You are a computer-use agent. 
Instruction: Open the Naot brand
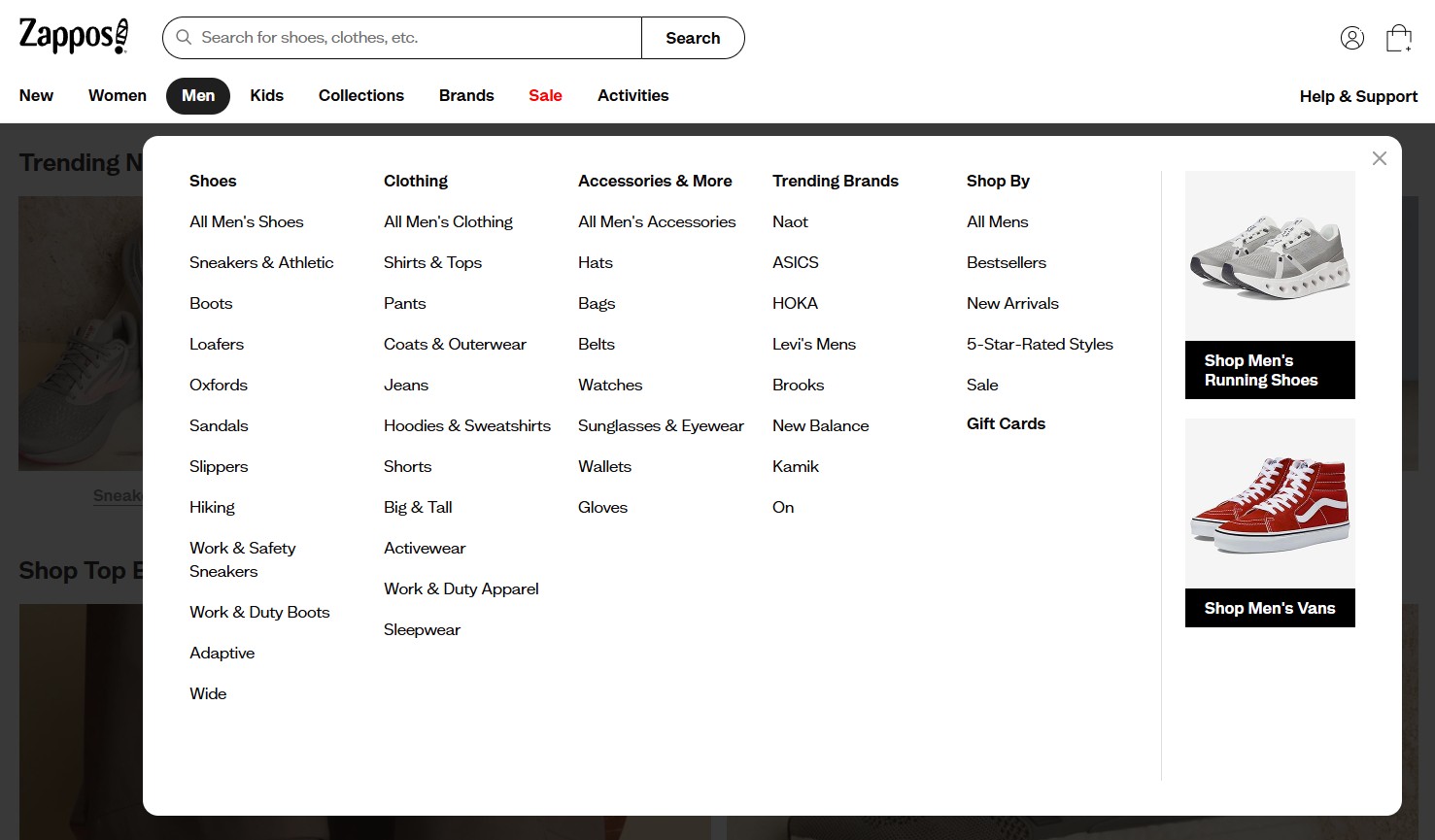point(790,221)
